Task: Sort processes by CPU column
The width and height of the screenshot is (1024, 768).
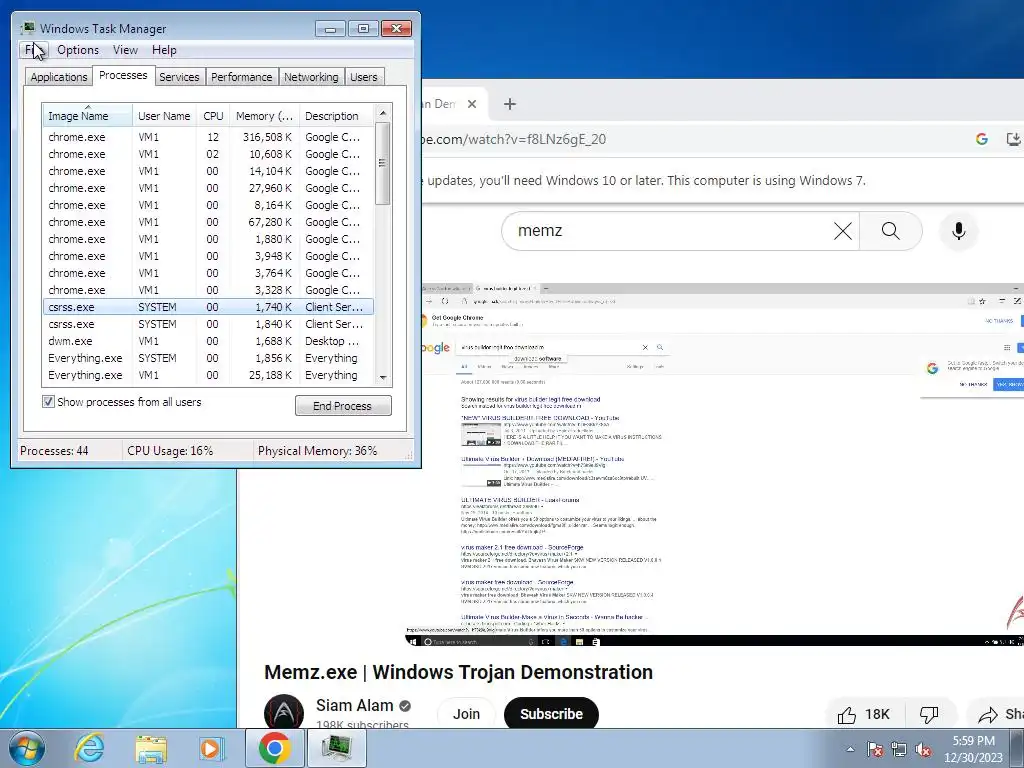Action: pos(213,116)
